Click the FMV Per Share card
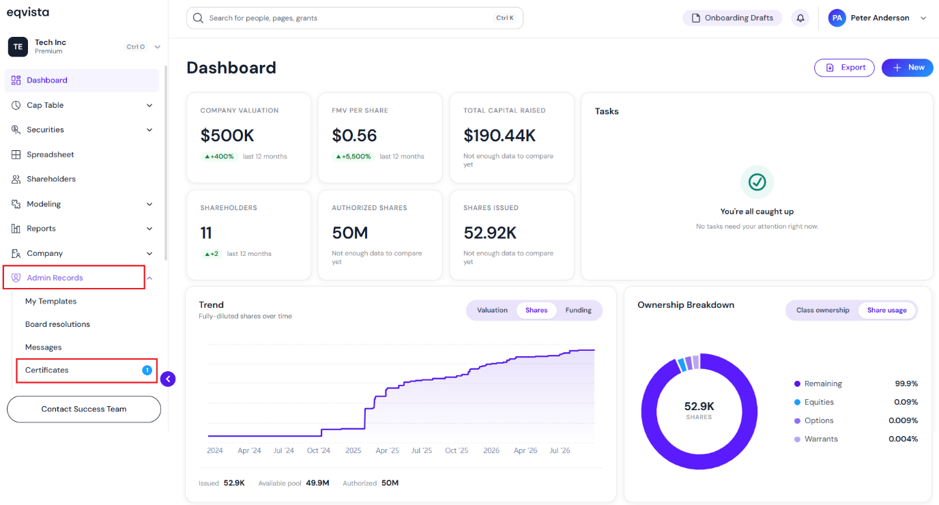This screenshot has width=939, height=505. point(380,138)
